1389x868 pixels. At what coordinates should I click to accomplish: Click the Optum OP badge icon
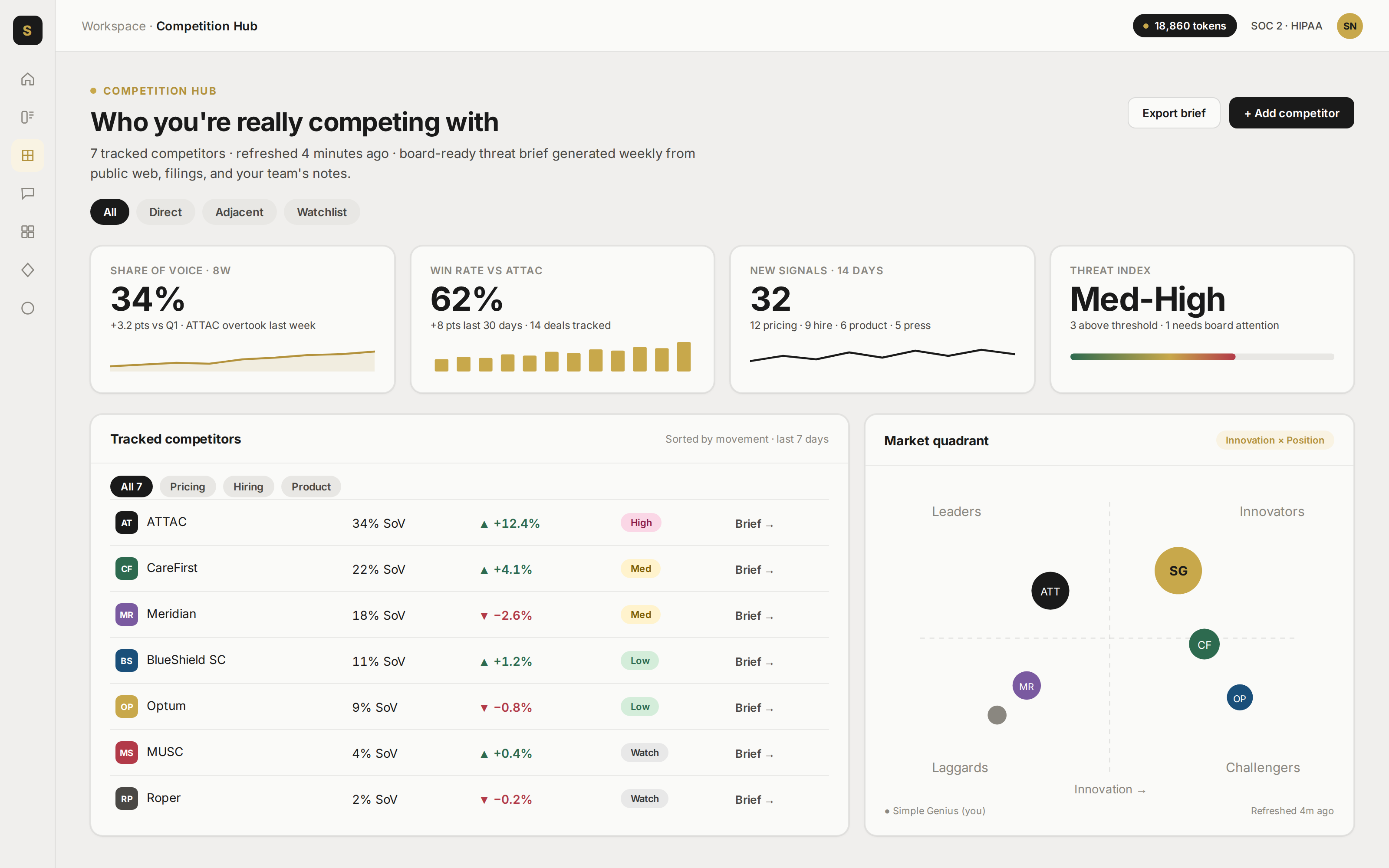click(126, 706)
